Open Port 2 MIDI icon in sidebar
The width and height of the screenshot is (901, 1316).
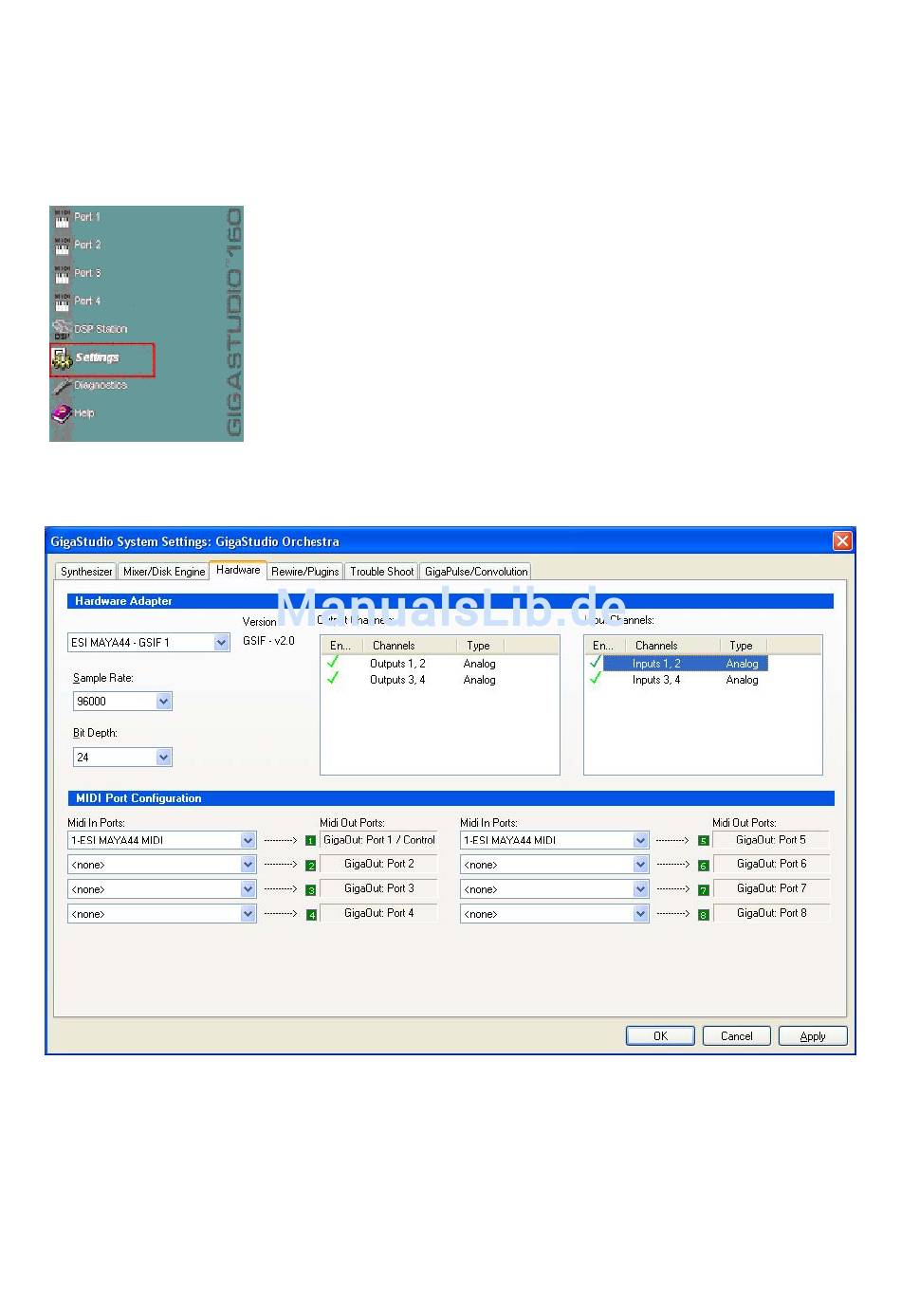point(62,246)
